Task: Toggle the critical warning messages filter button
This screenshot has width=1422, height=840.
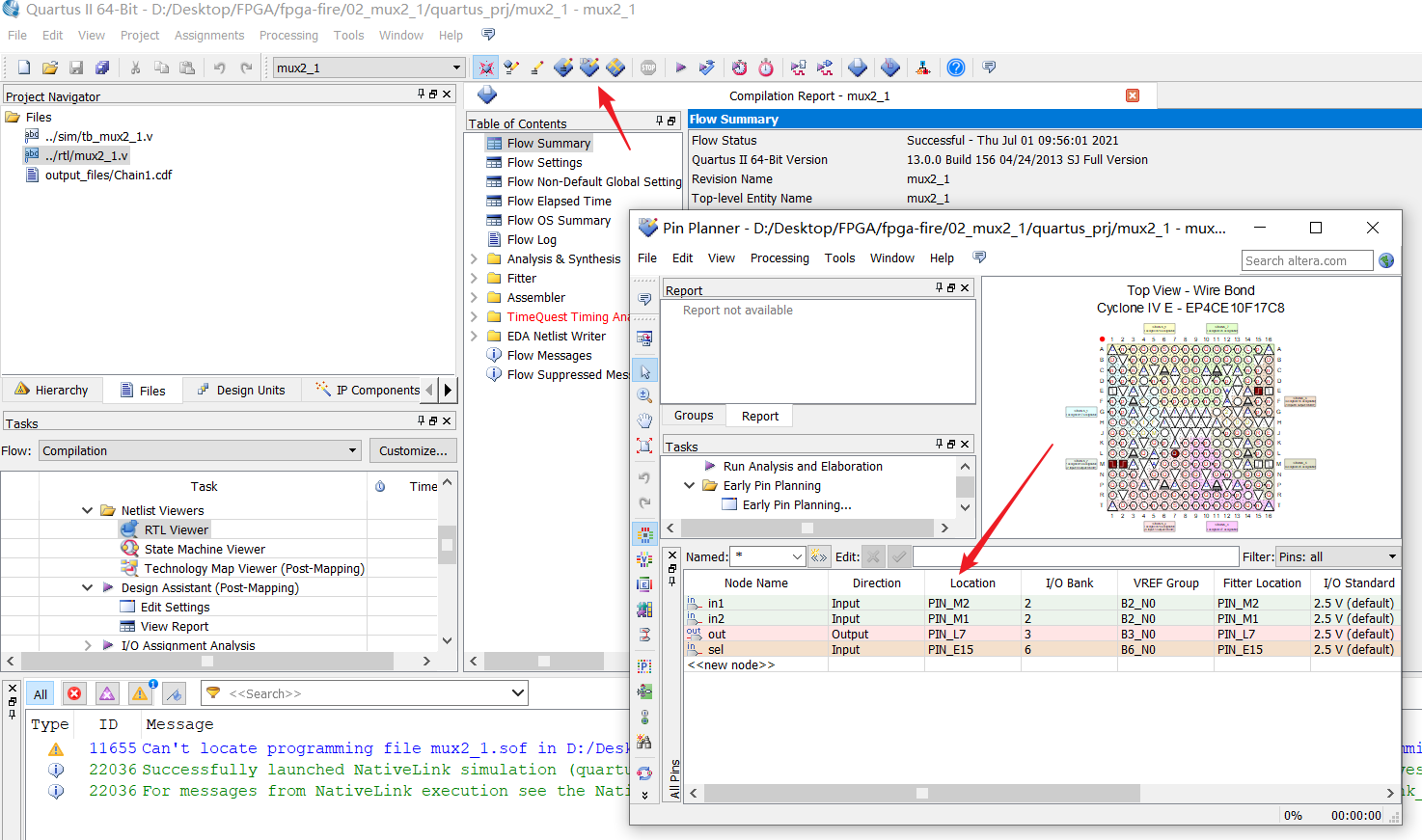Action: (107, 693)
